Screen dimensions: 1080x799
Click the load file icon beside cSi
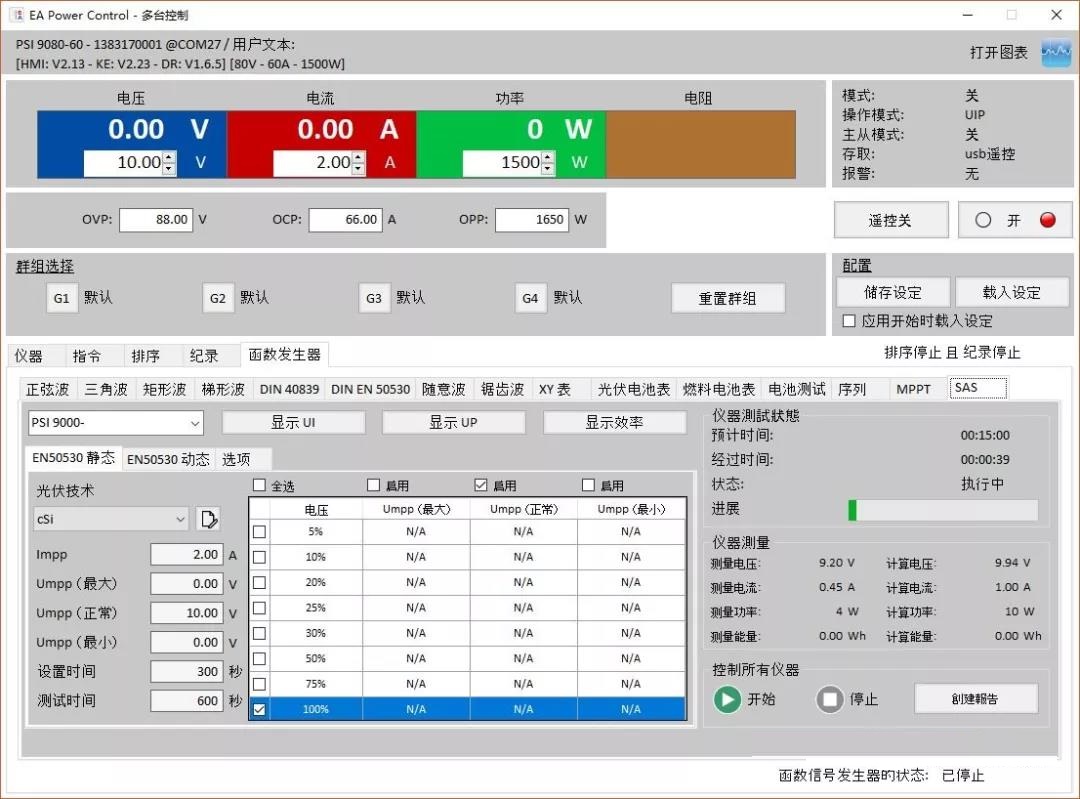208,519
